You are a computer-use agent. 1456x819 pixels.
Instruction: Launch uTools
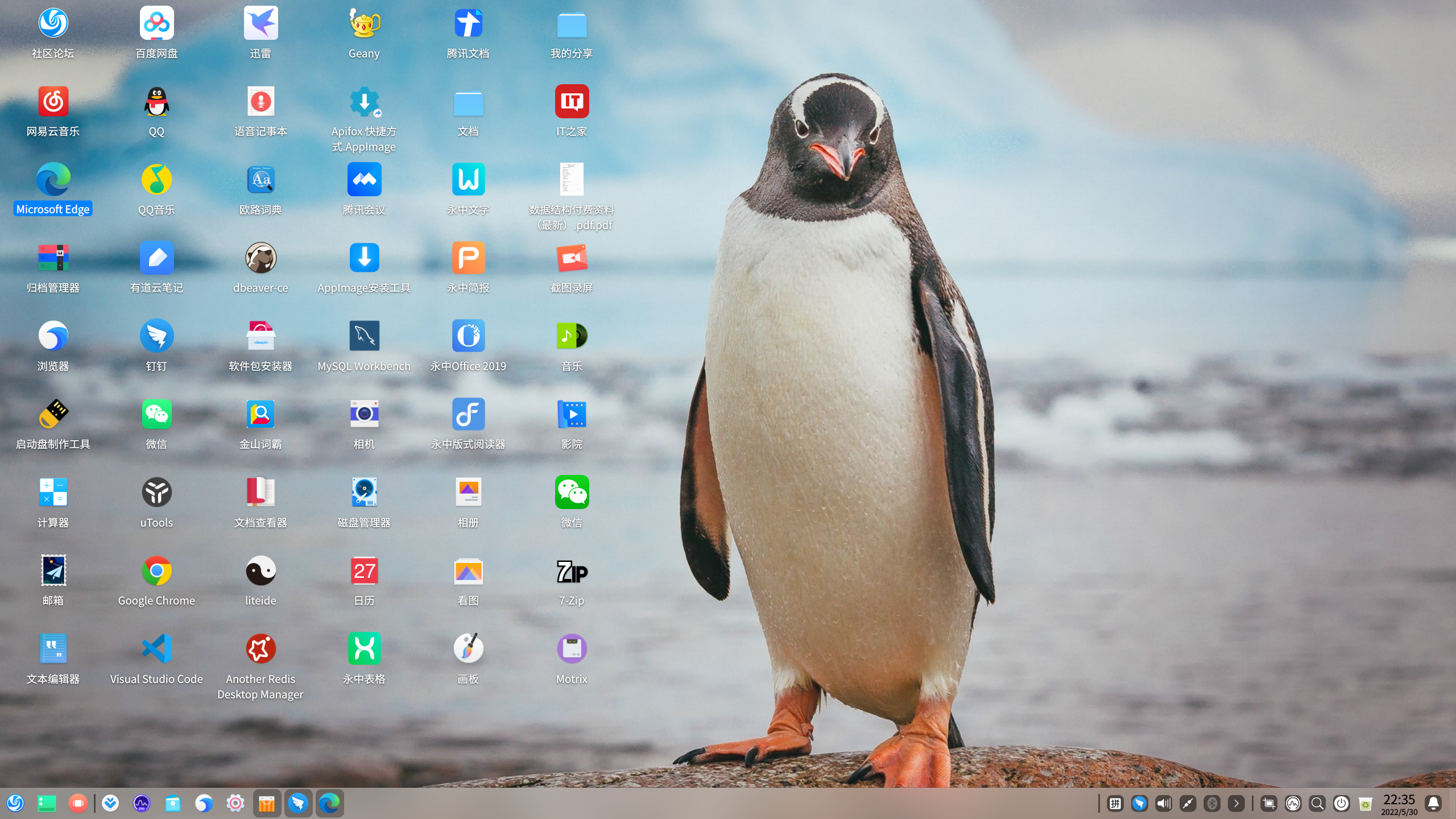(x=156, y=491)
